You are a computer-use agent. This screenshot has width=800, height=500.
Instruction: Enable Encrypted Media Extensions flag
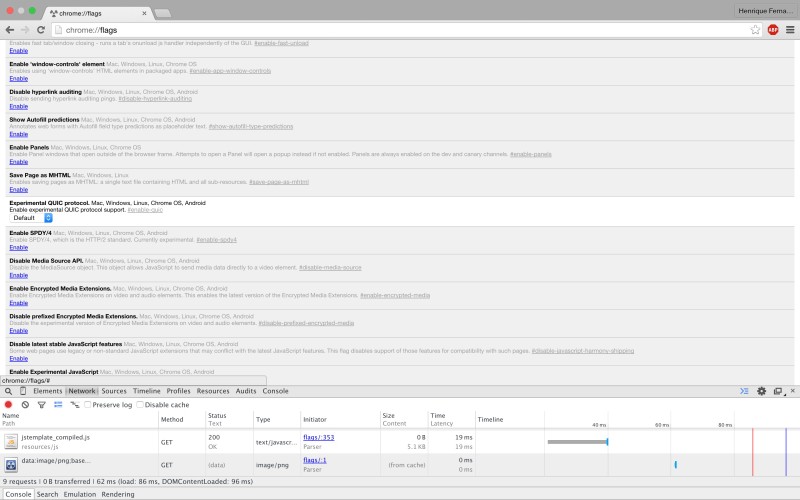[18, 303]
